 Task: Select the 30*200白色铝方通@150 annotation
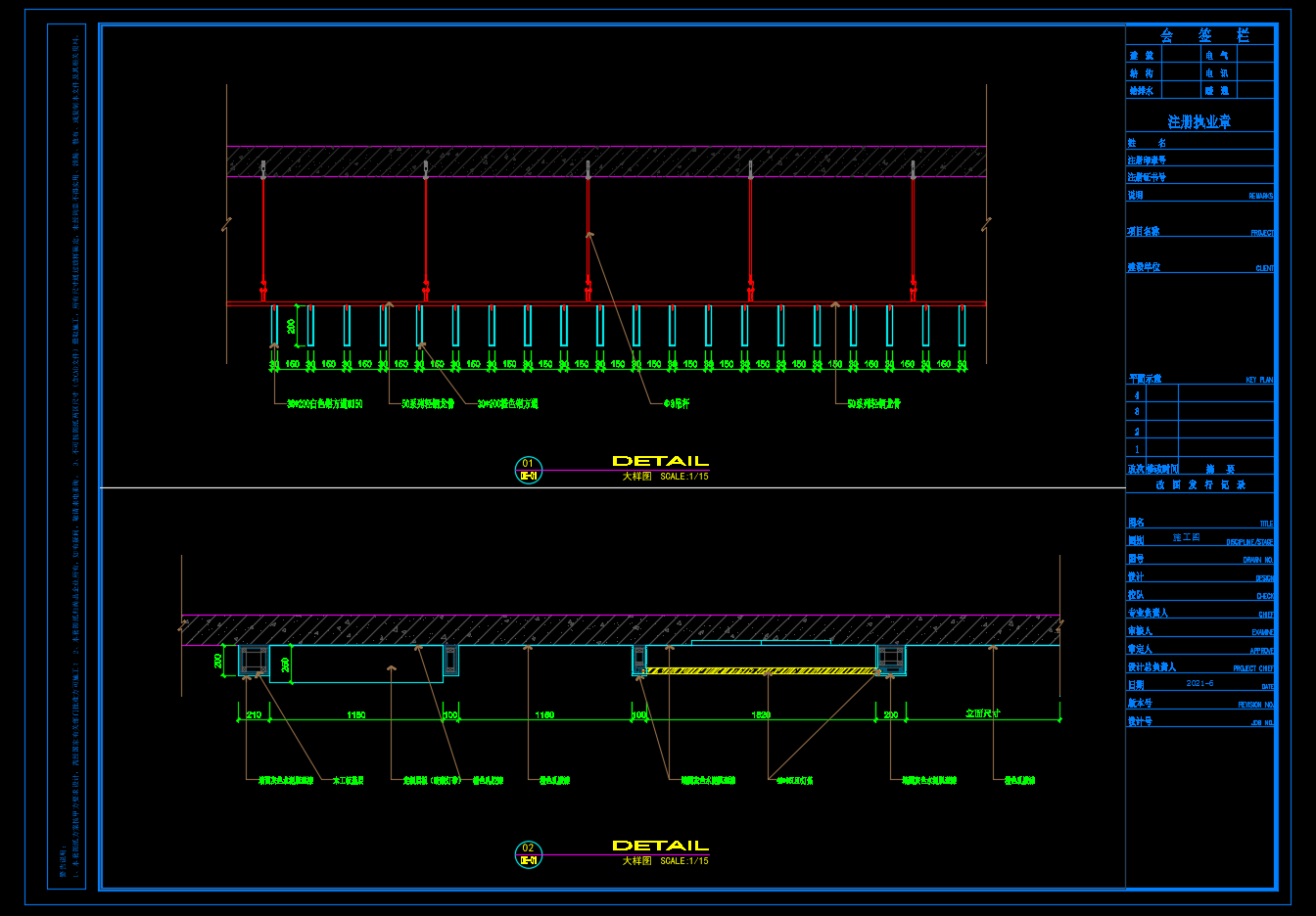pos(325,403)
